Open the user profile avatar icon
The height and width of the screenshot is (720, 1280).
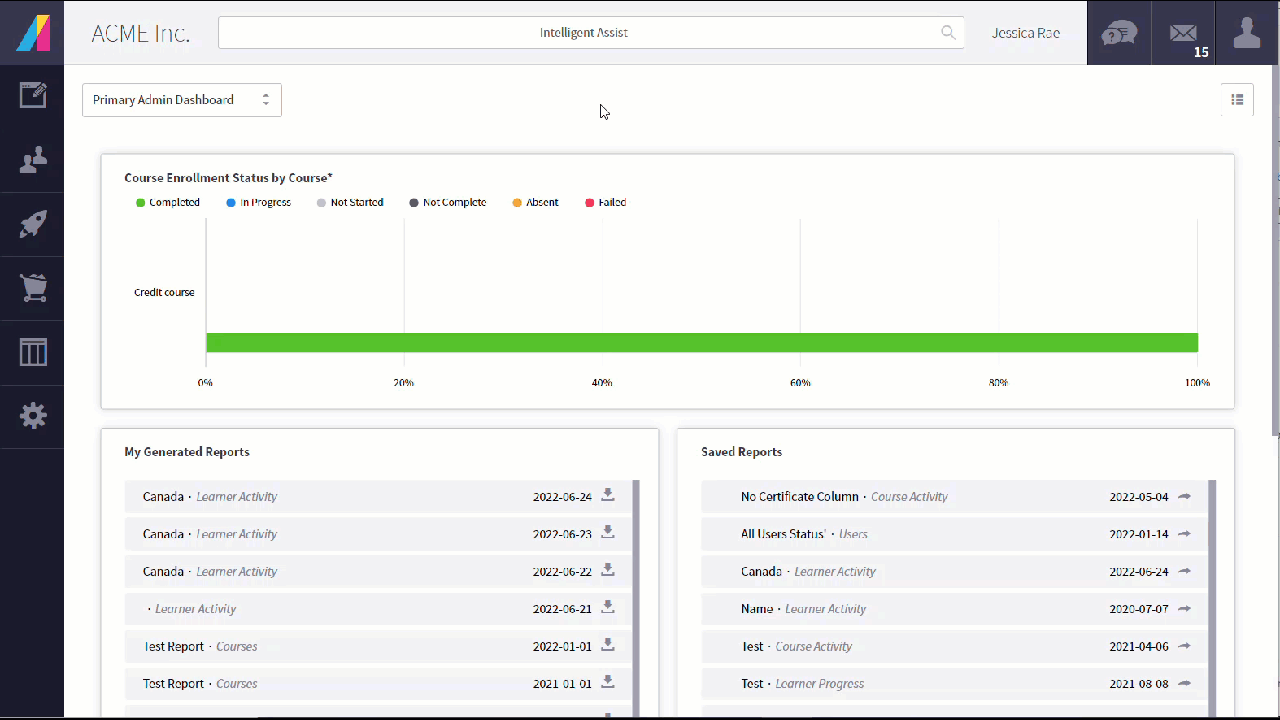pyautogui.click(x=1247, y=33)
